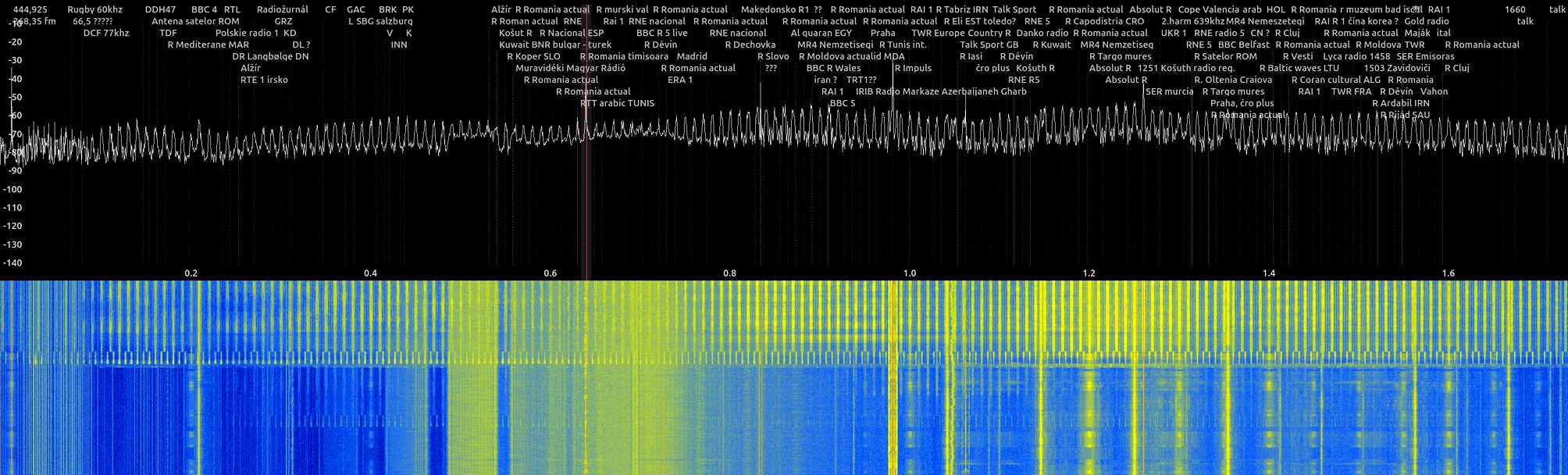Image resolution: width=1568 pixels, height=475 pixels.
Task: Select the 'Polskie radio 1' label
Action: click(247, 33)
